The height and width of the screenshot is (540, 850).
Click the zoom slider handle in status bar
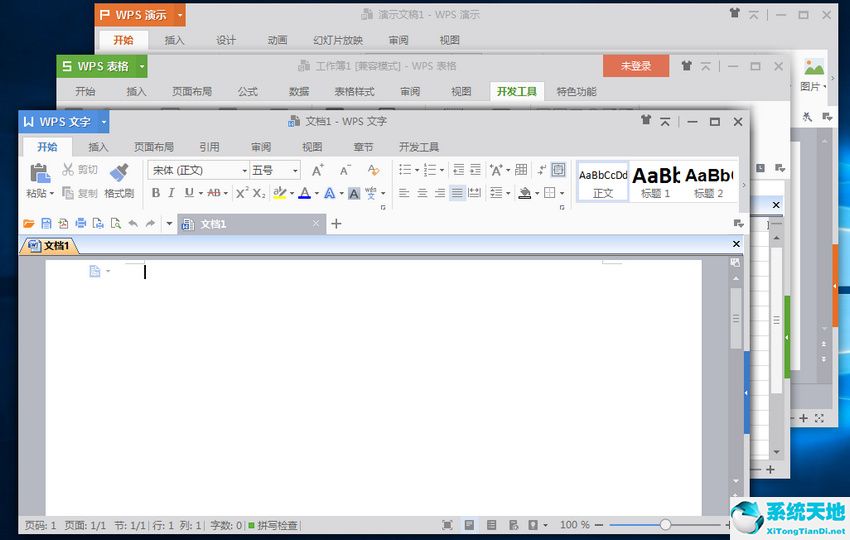coord(665,524)
